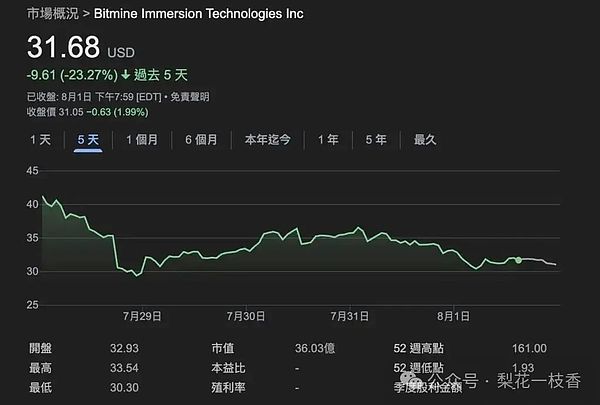Click the 7月30日 date label on the chart axis

coord(246,315)
